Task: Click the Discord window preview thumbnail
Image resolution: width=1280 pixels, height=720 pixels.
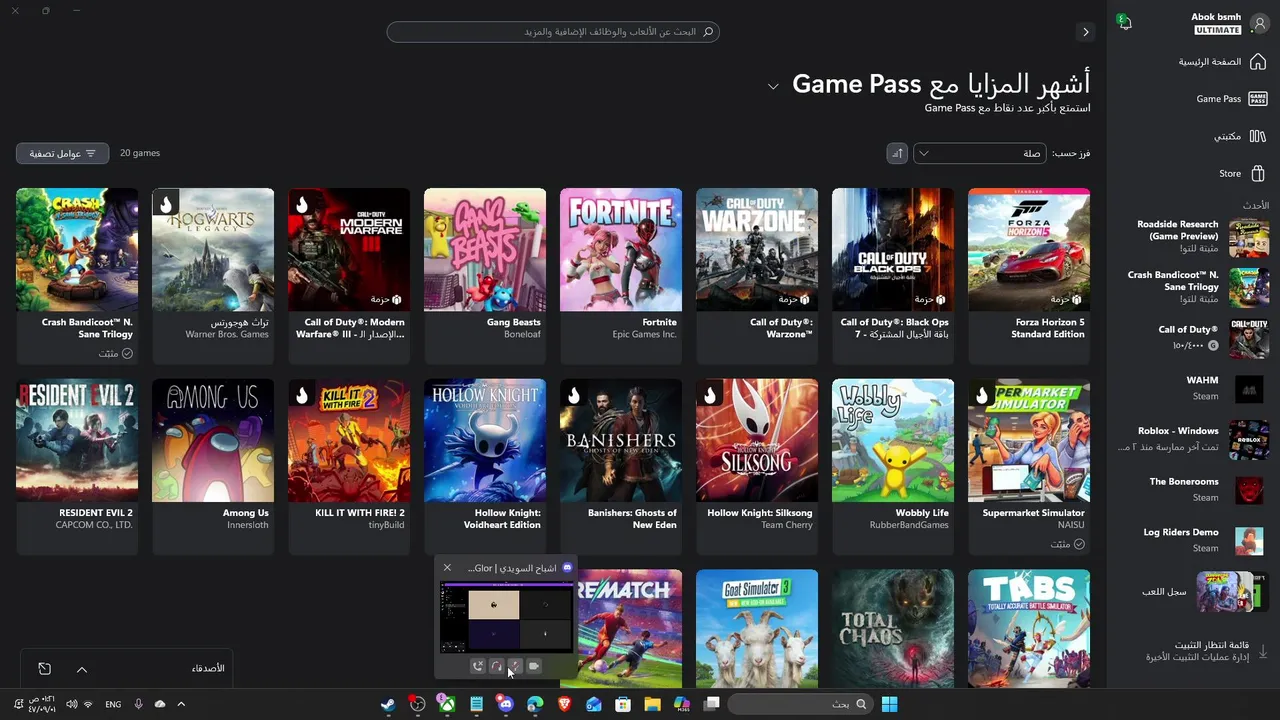Action: click(506, 617)
